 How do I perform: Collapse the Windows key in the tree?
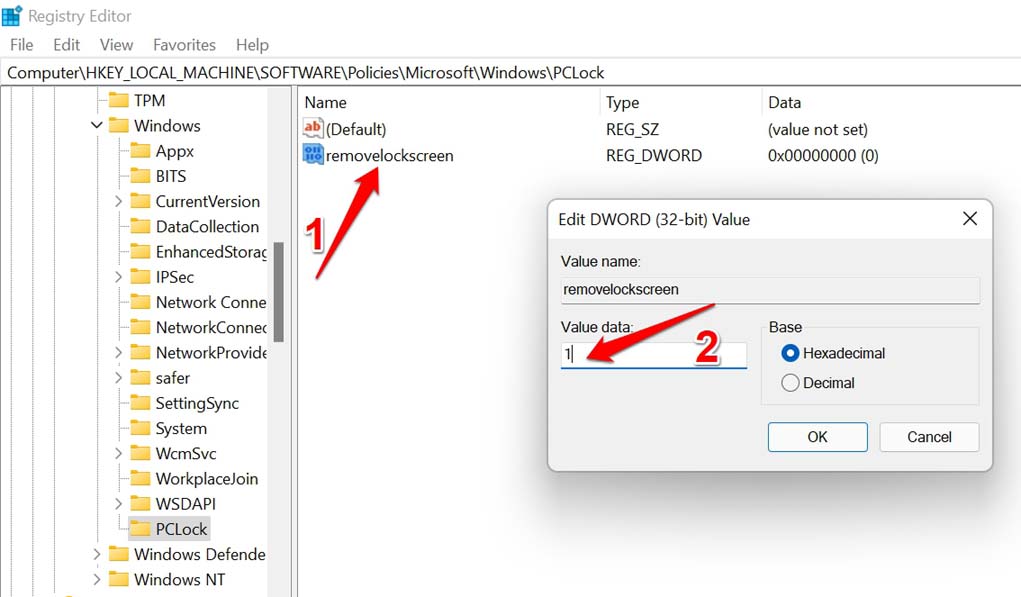pos(96,125)
